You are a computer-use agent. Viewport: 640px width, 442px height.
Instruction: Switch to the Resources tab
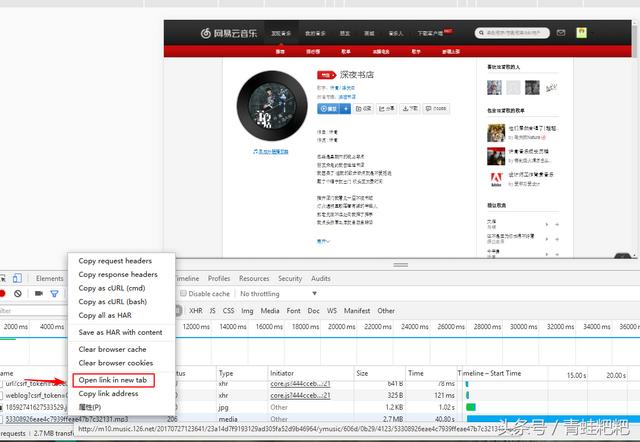tap(254, 278)
